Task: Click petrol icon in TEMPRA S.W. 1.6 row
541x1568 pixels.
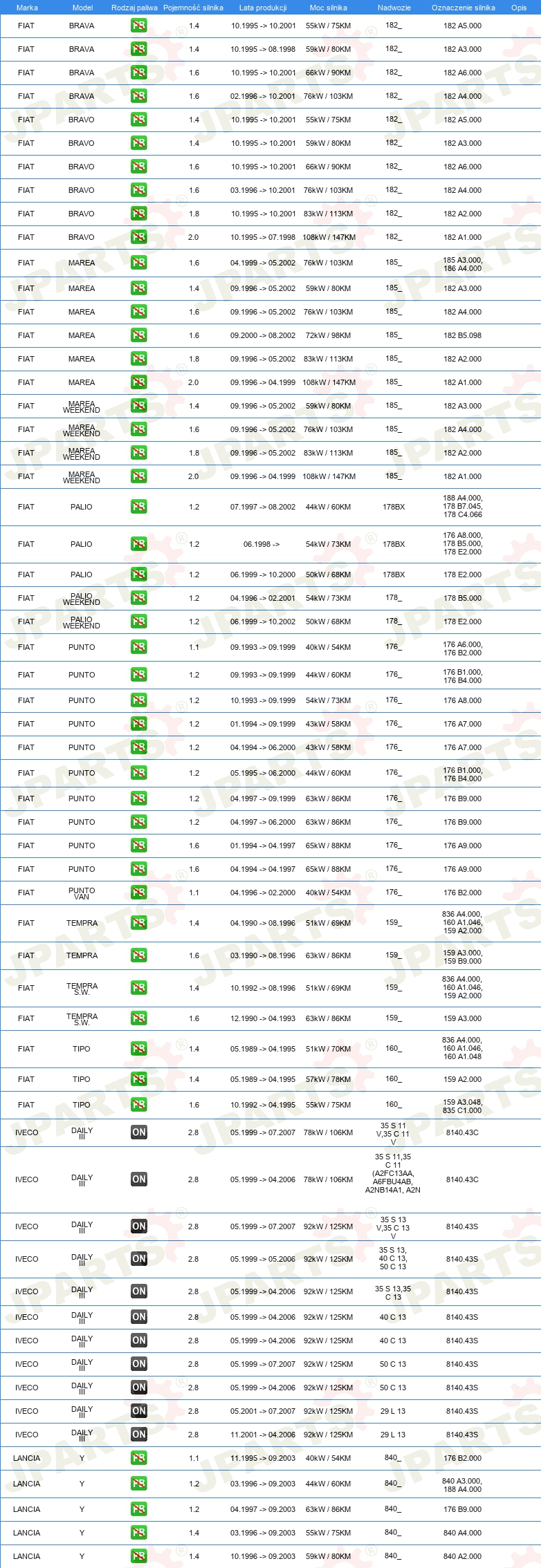Action: 138,1018
